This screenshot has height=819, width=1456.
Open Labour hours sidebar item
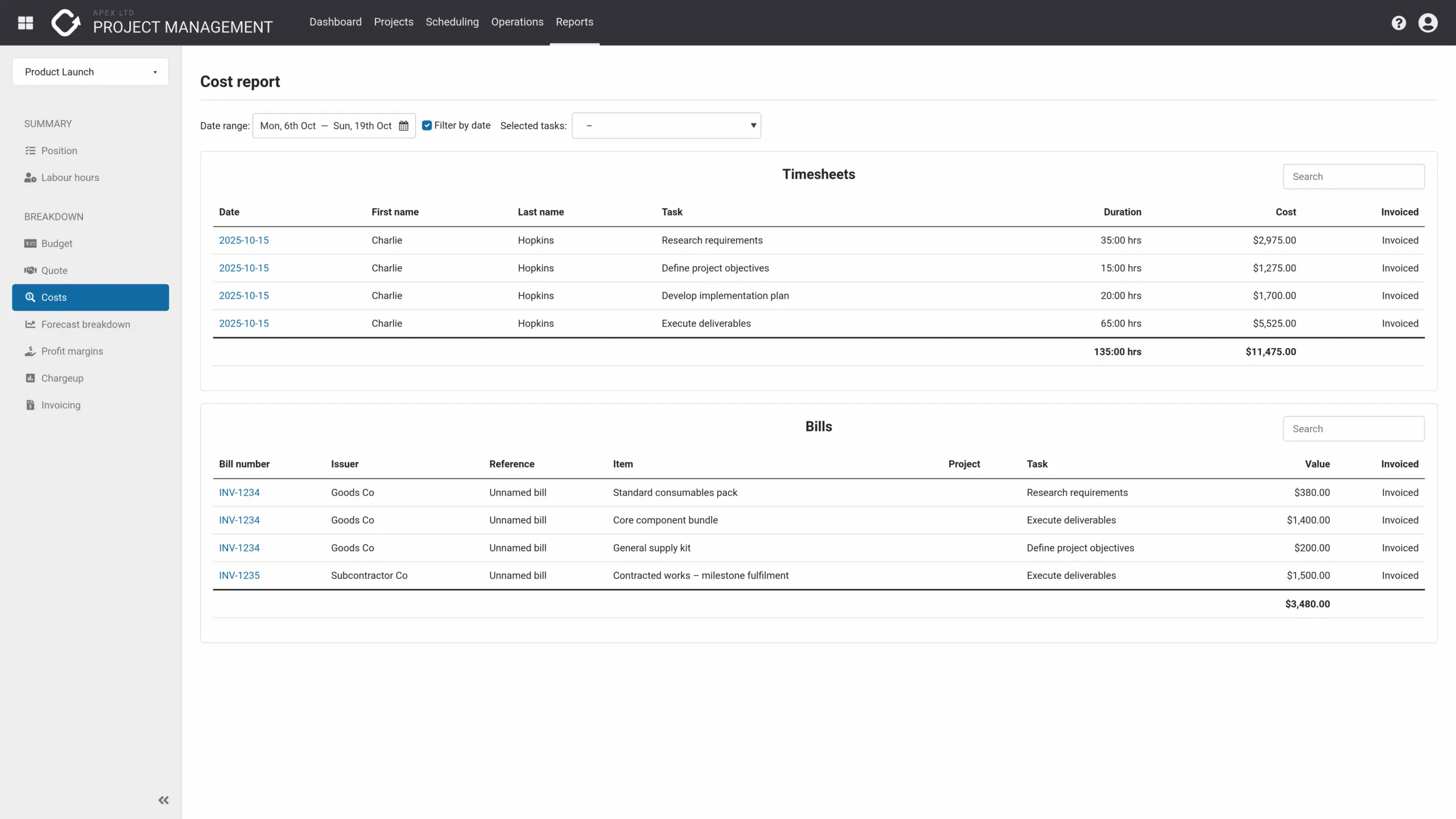(70, 177)
